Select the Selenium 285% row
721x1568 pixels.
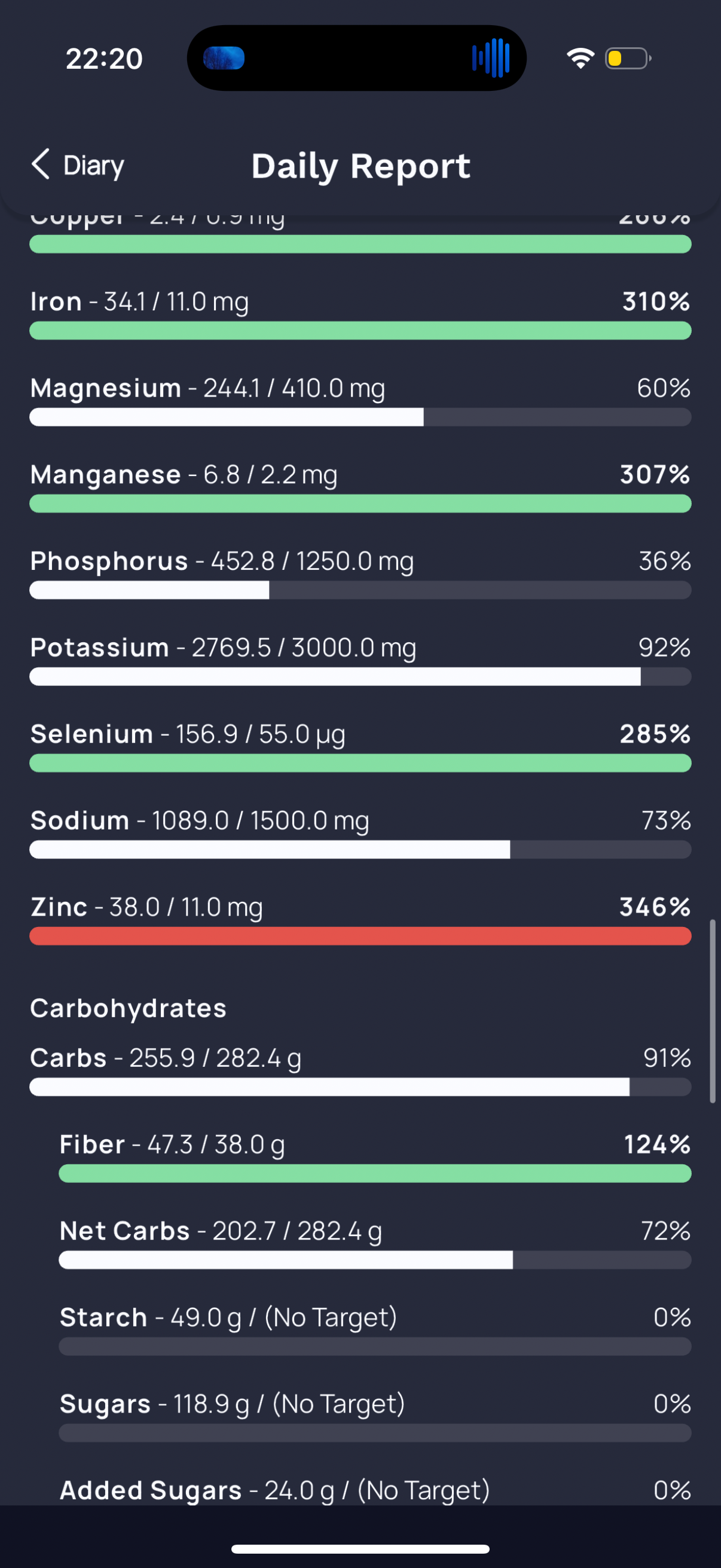point(360,746)
